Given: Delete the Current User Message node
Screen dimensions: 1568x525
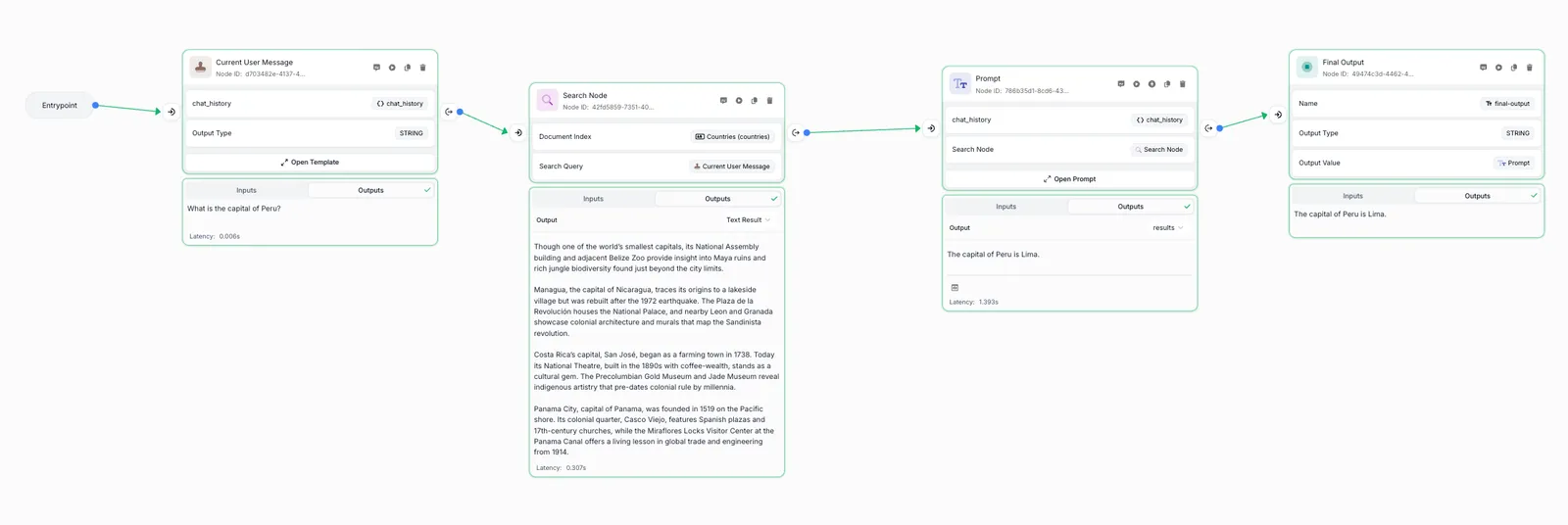Looking at the screenshot, I should point(423,68).
